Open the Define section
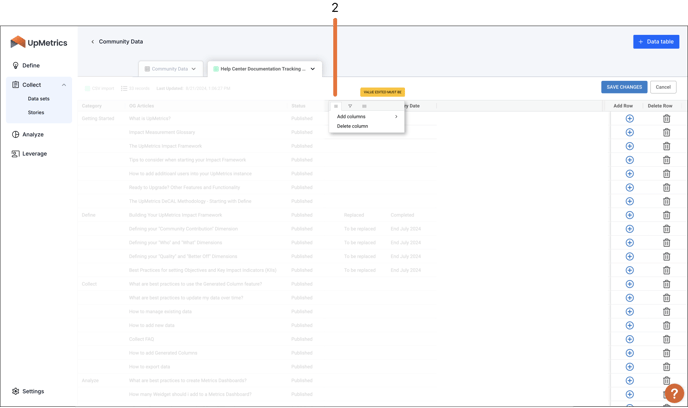The height and width of the screenshot is (408, 688). (26, 65)
